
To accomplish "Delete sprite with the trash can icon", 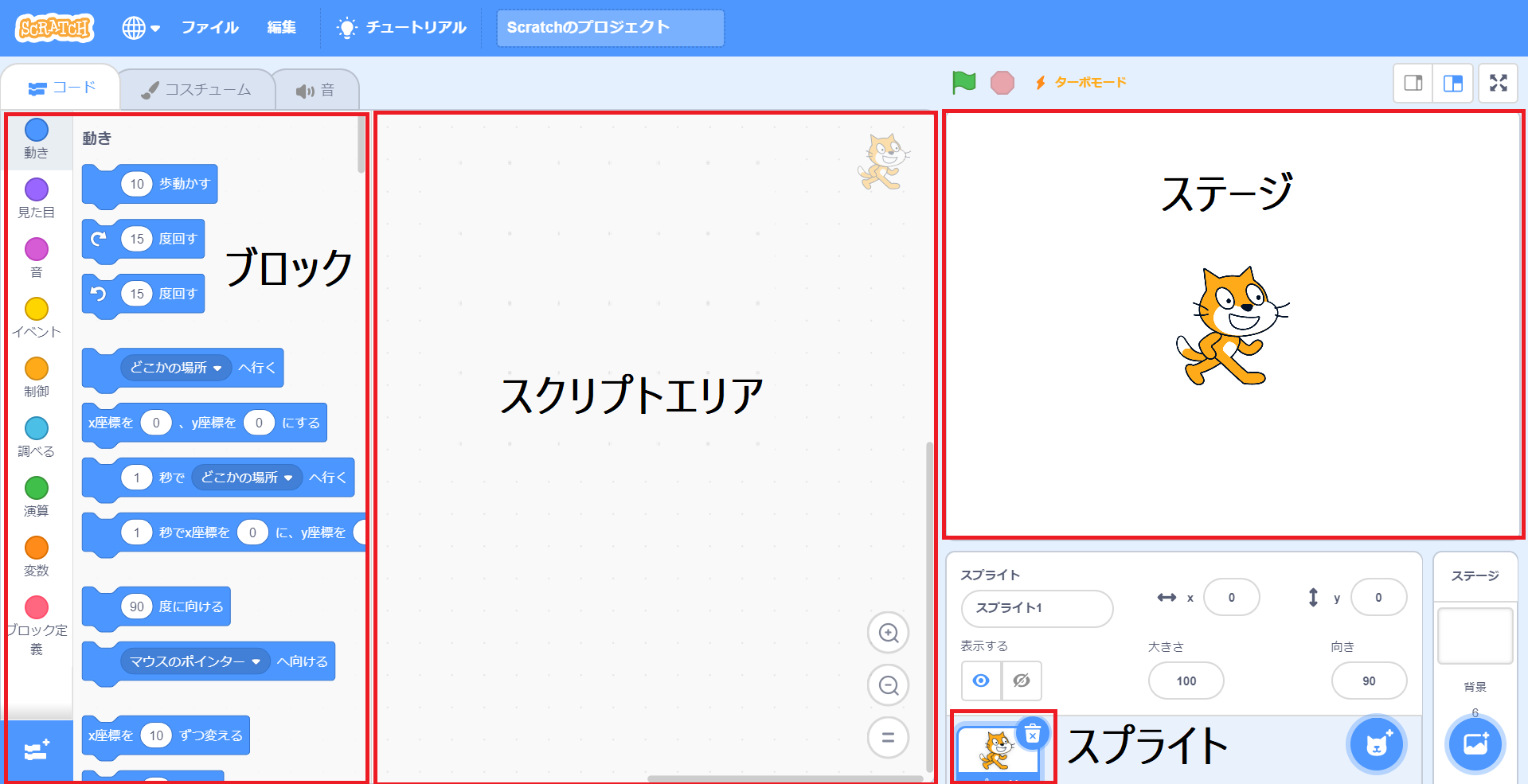I will pos(1032,734).
